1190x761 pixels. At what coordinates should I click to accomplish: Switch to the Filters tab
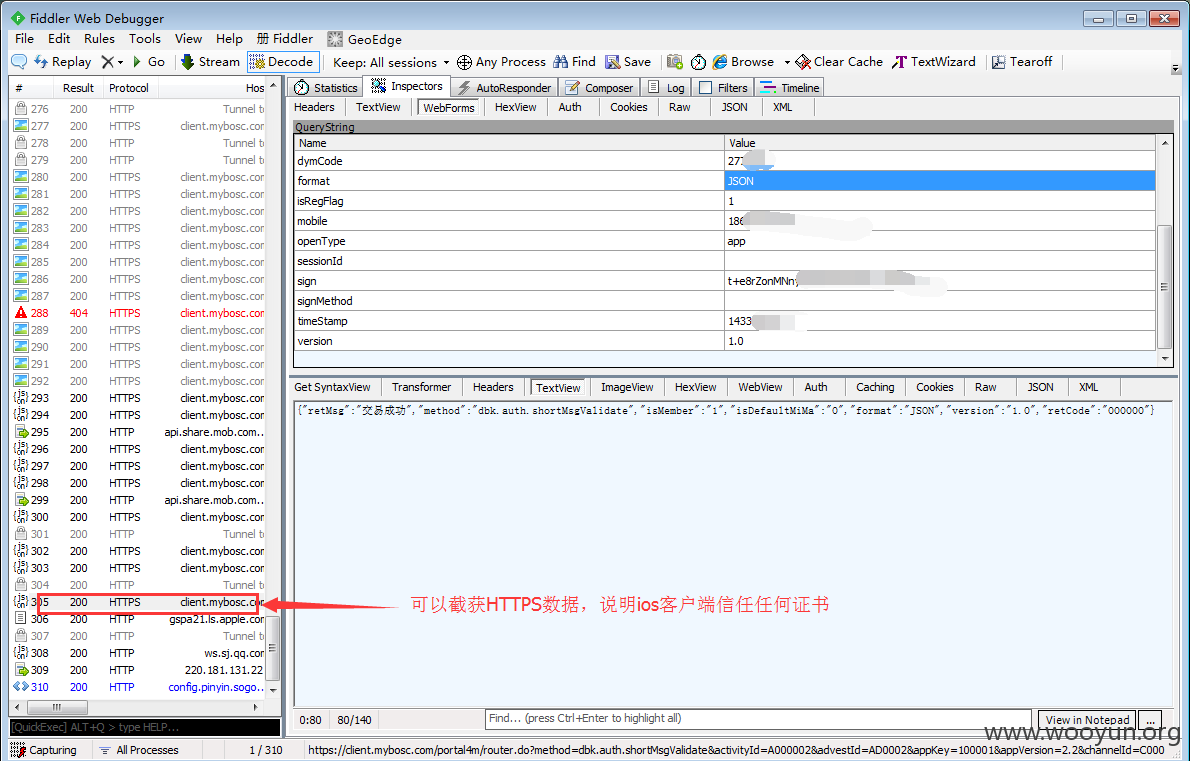coord(723,88)
